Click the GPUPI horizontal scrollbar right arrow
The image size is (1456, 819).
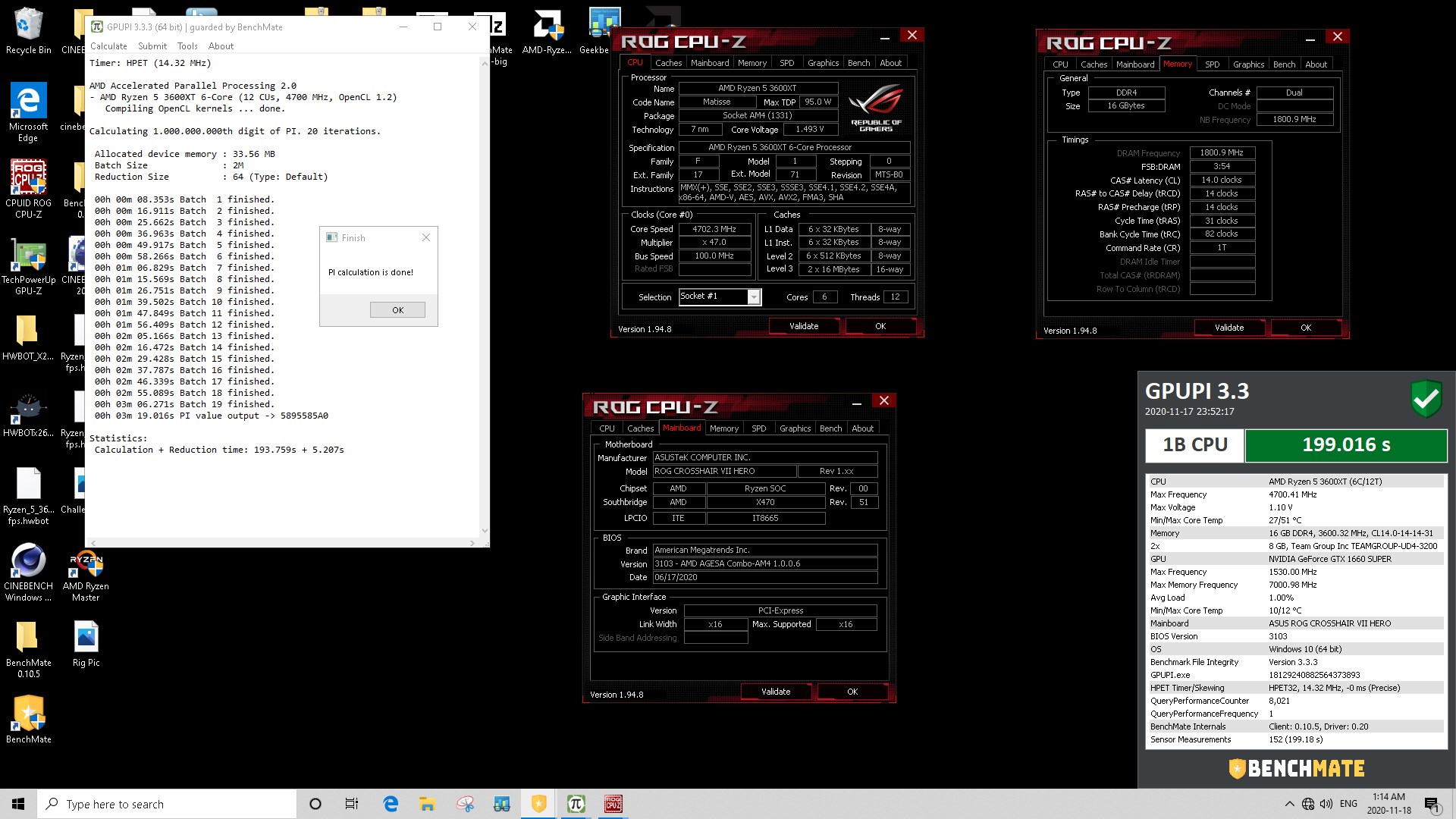pos(472,543)
